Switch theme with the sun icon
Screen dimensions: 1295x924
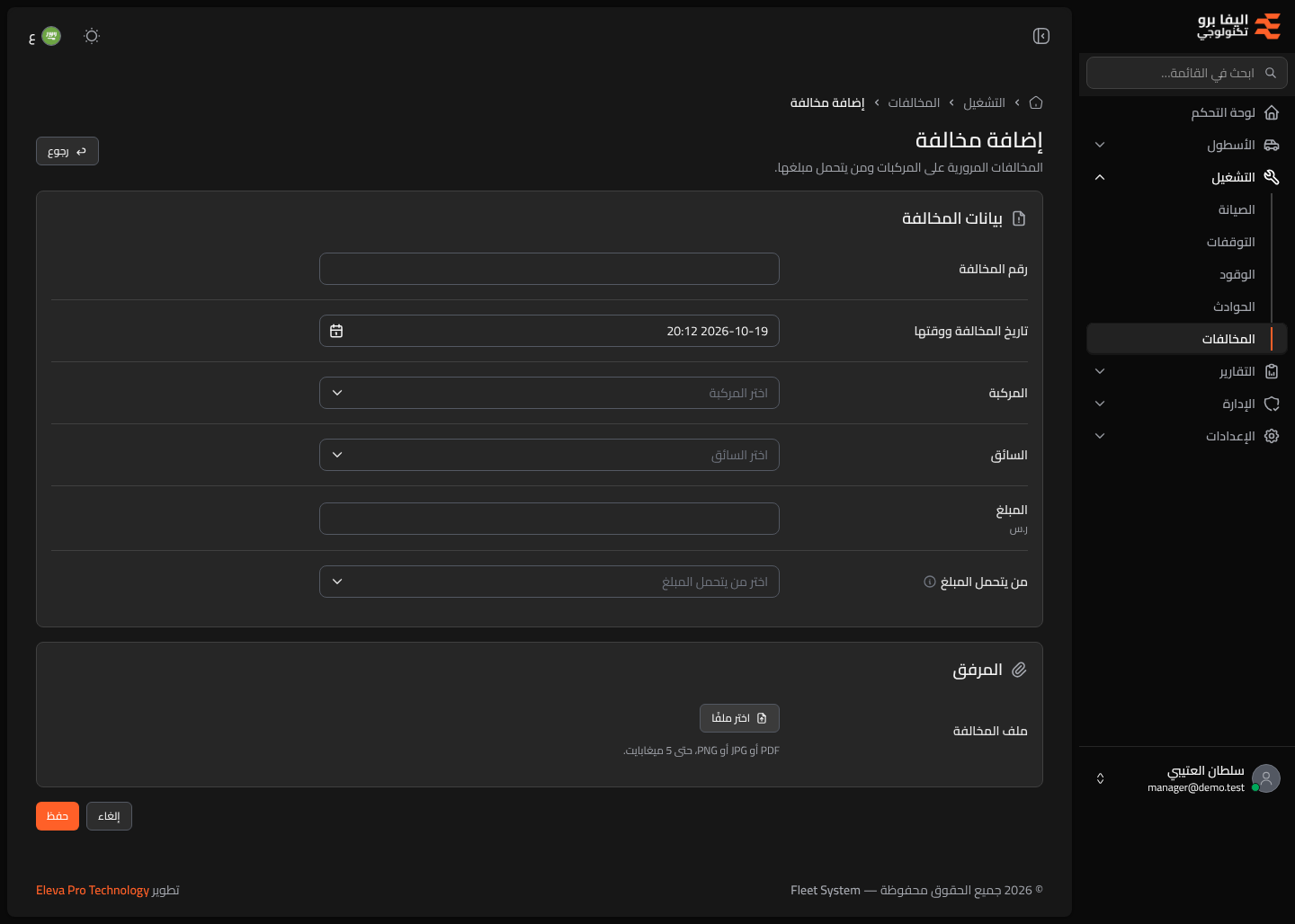[x=92, y=36]
